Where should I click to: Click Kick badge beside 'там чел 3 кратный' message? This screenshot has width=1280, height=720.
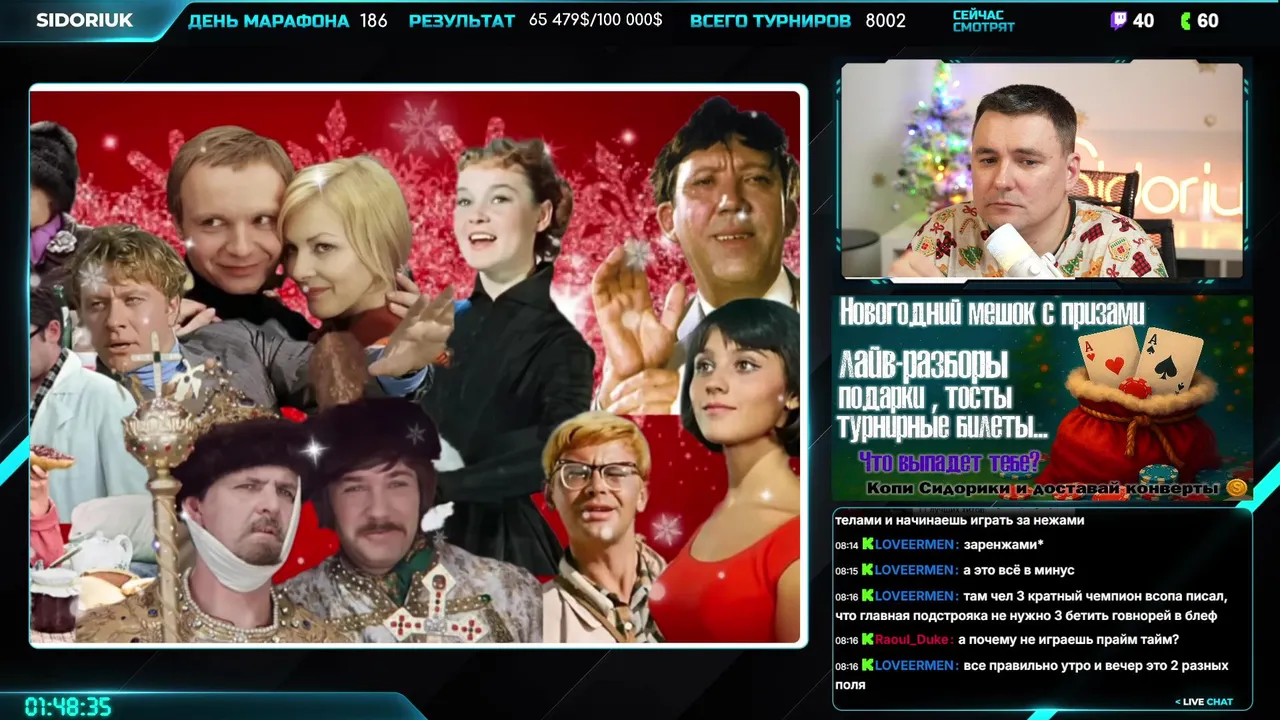[x=868, y=596]
